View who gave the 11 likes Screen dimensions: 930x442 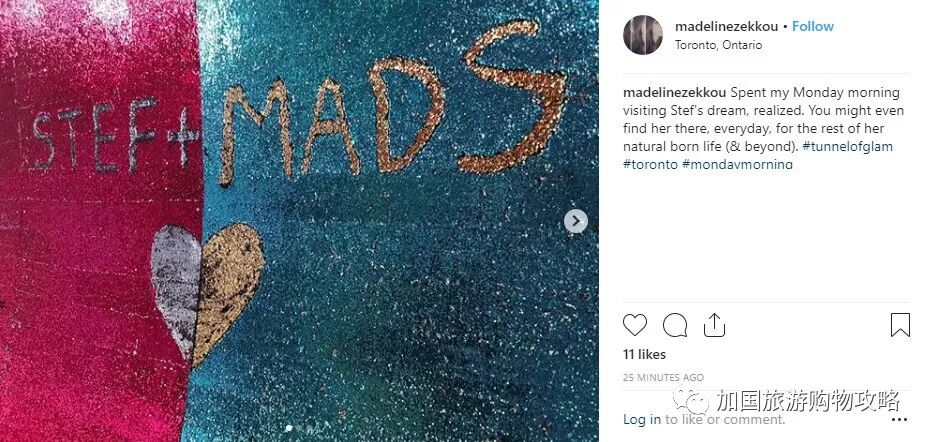[644, 354]
